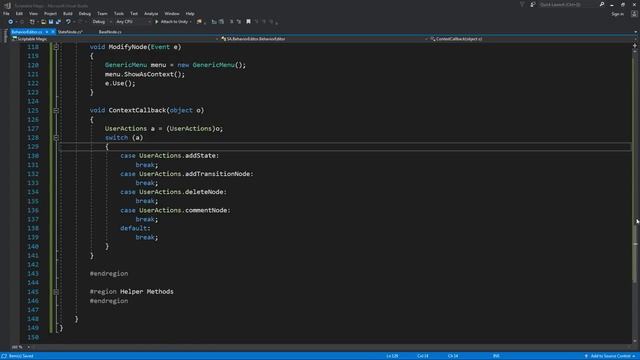The image size is (640, 360).
Task: Toggle a bookmark on the current line
Action: coord(248,22)
